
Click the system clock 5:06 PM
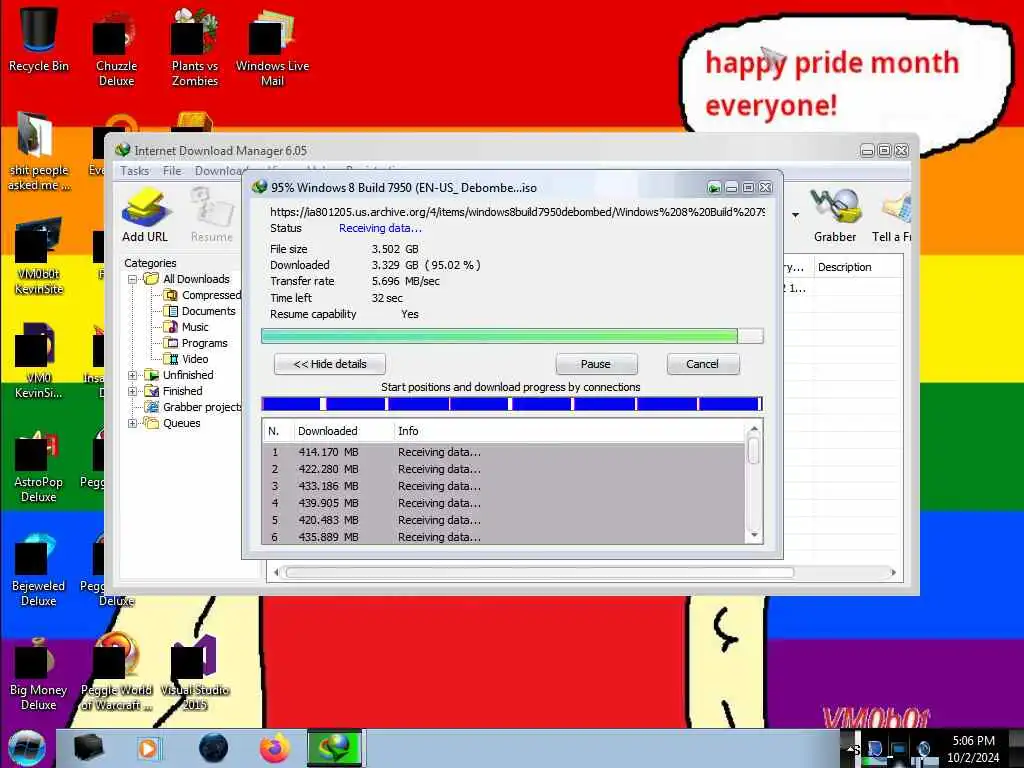973,741
